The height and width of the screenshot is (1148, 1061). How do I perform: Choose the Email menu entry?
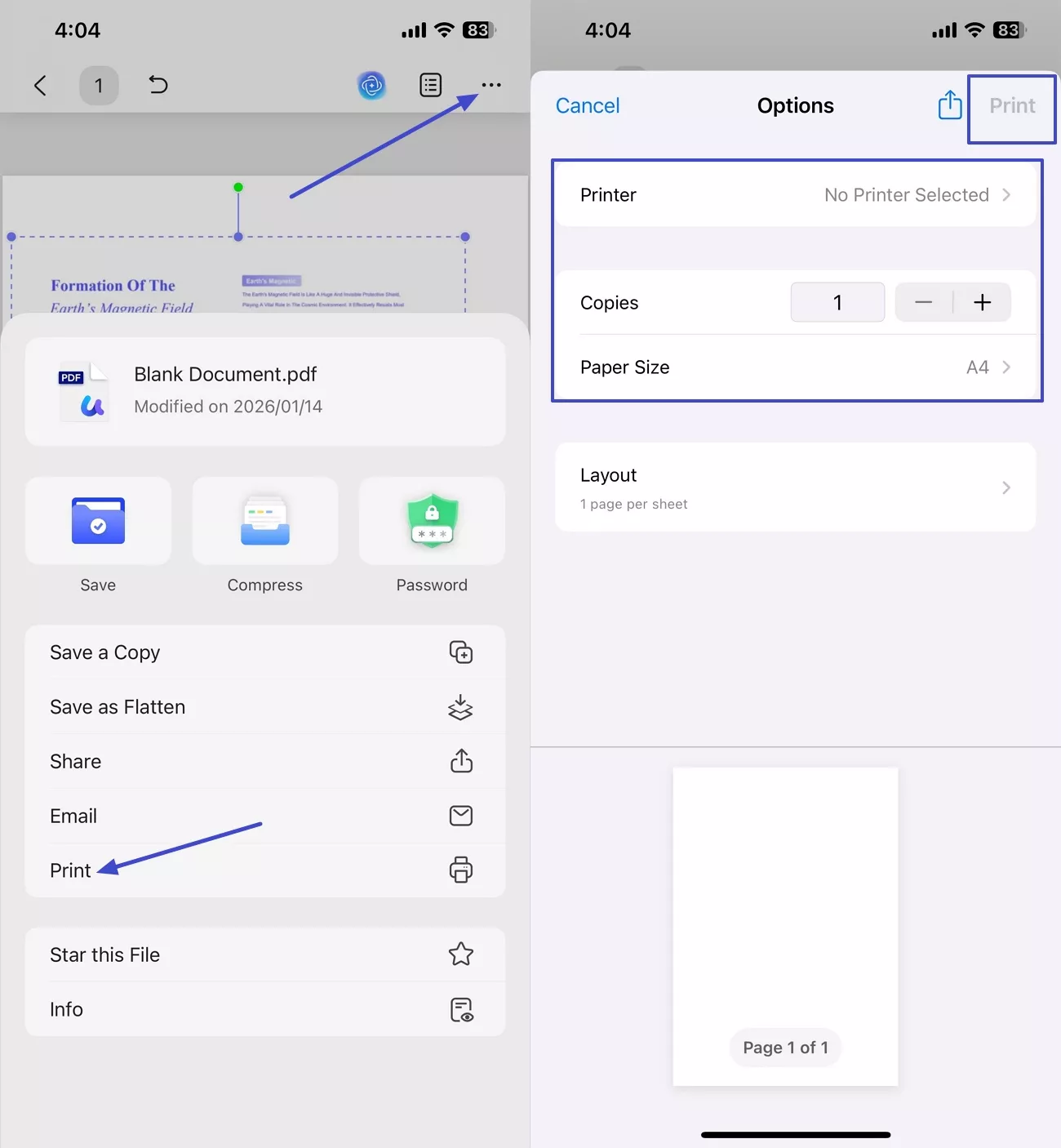[265, 816]
